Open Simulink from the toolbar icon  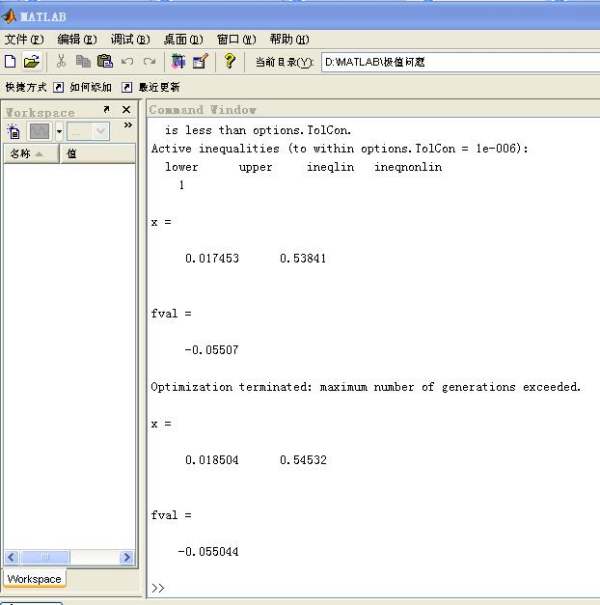pyautogui.click(x=178, y=62)
